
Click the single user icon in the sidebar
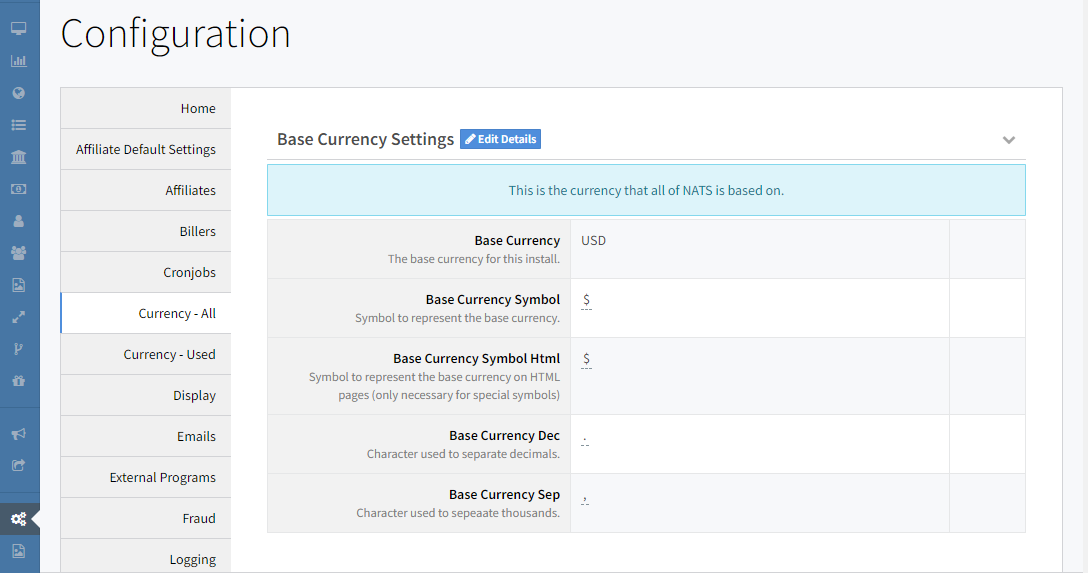pyautogui.click(x=18, y=221)
